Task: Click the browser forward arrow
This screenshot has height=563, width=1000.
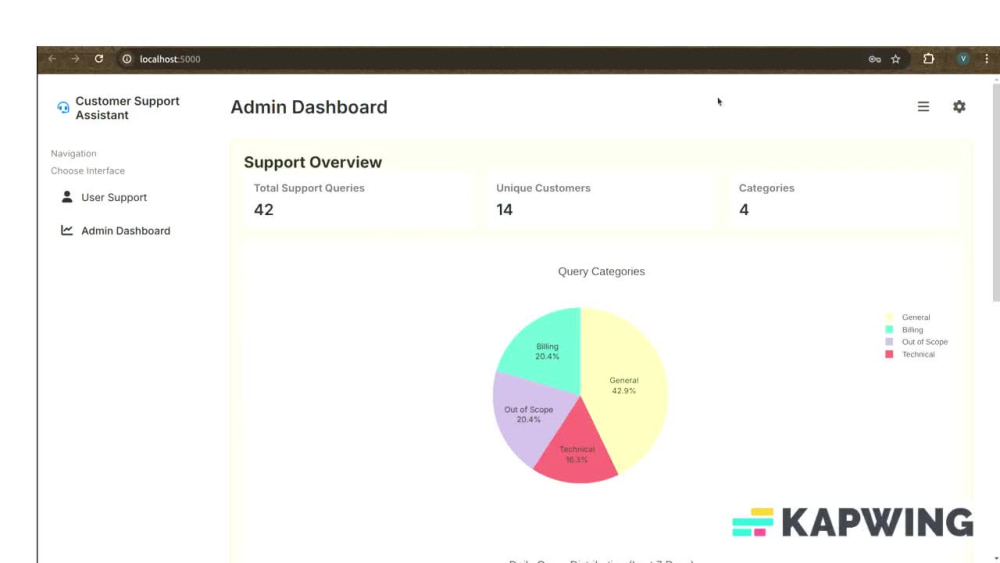Action: coord(75,59)
